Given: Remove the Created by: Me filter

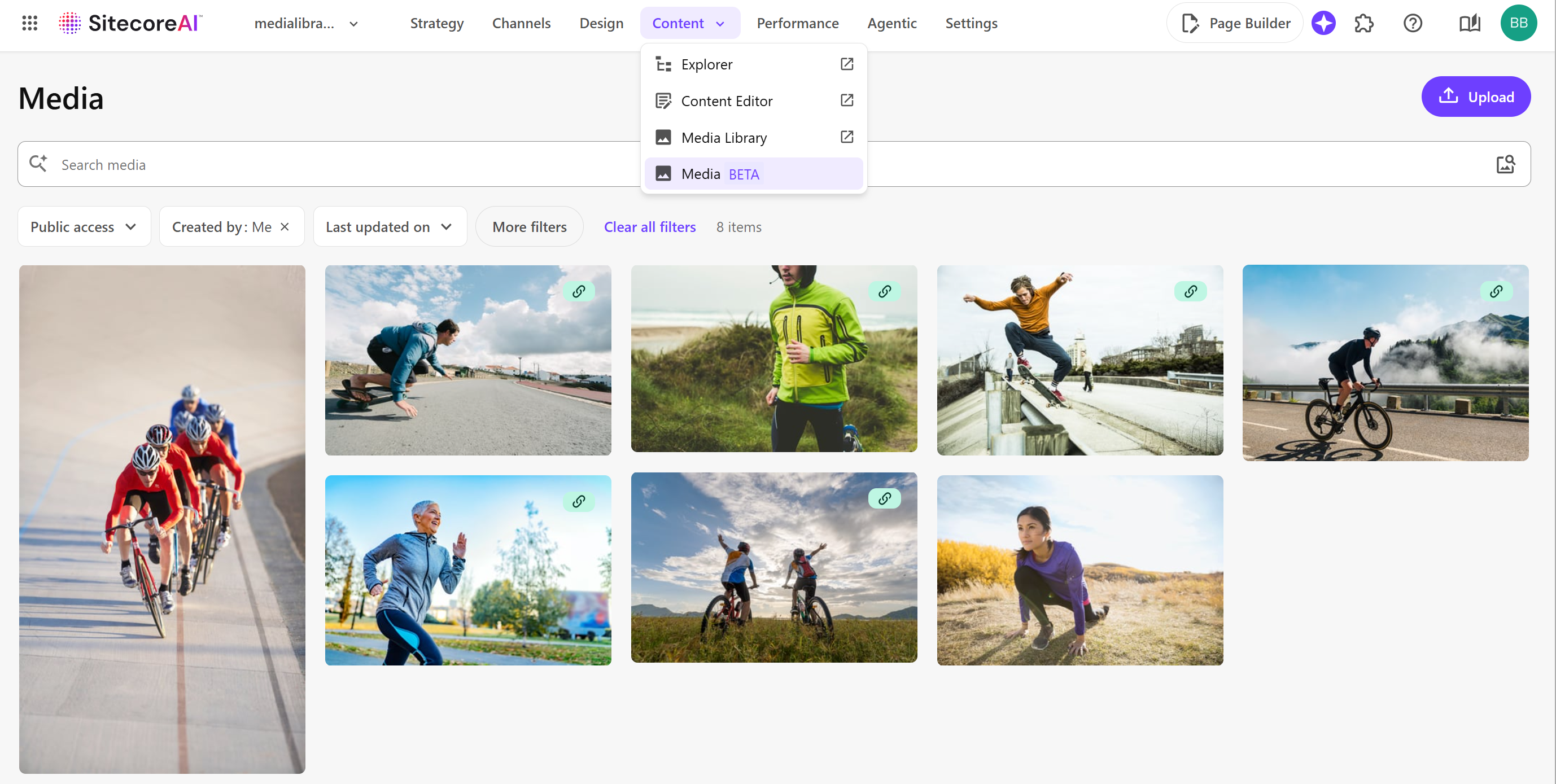Looking at the screenshot, I should pos(285,226).
